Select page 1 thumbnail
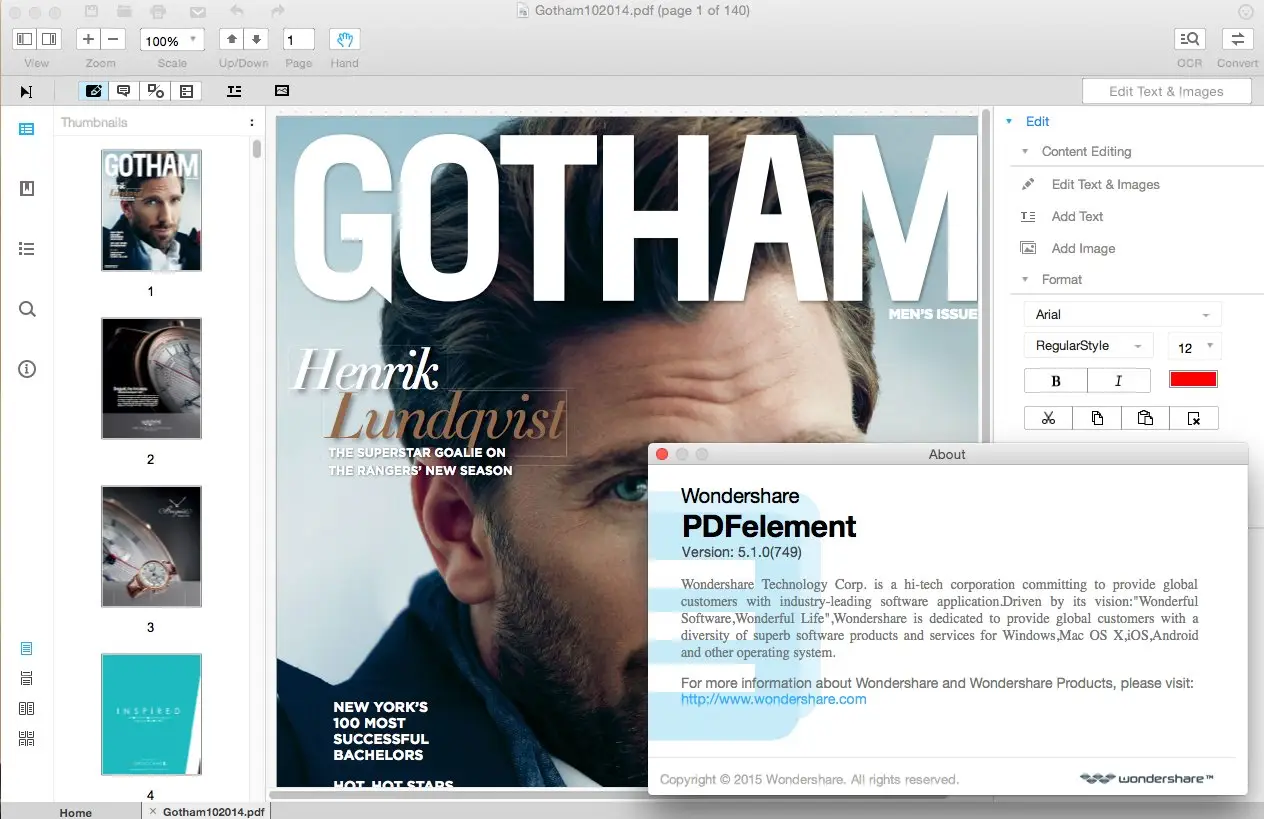1264x819 pixels. tap(151, 210)
